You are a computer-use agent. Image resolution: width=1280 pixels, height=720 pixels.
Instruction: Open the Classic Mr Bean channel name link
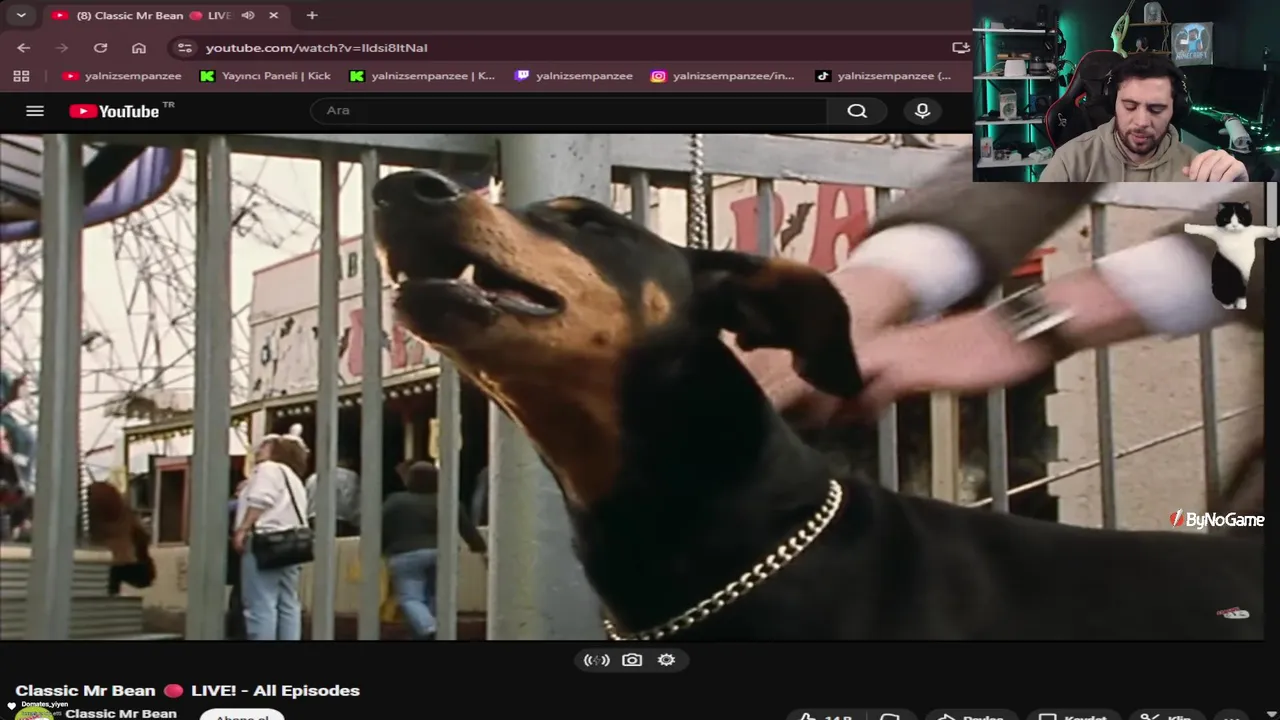point(121,713)
